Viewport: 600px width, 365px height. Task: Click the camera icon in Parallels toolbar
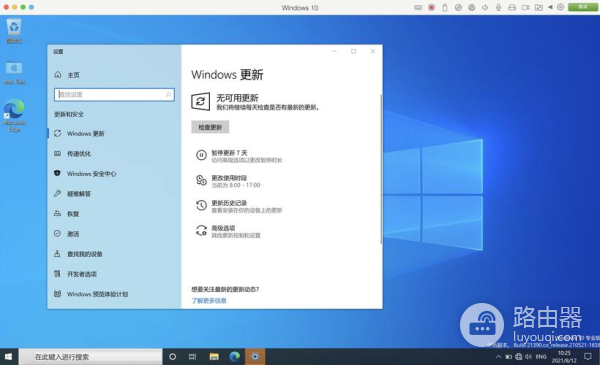click(x=525, y=7)
